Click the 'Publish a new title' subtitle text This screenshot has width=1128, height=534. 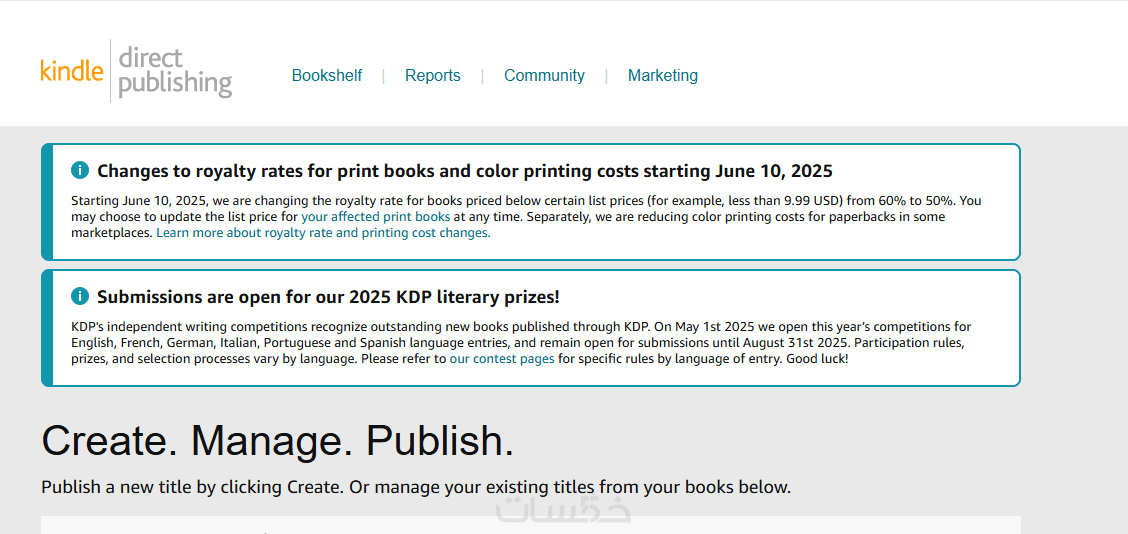[x=416, y=487]
